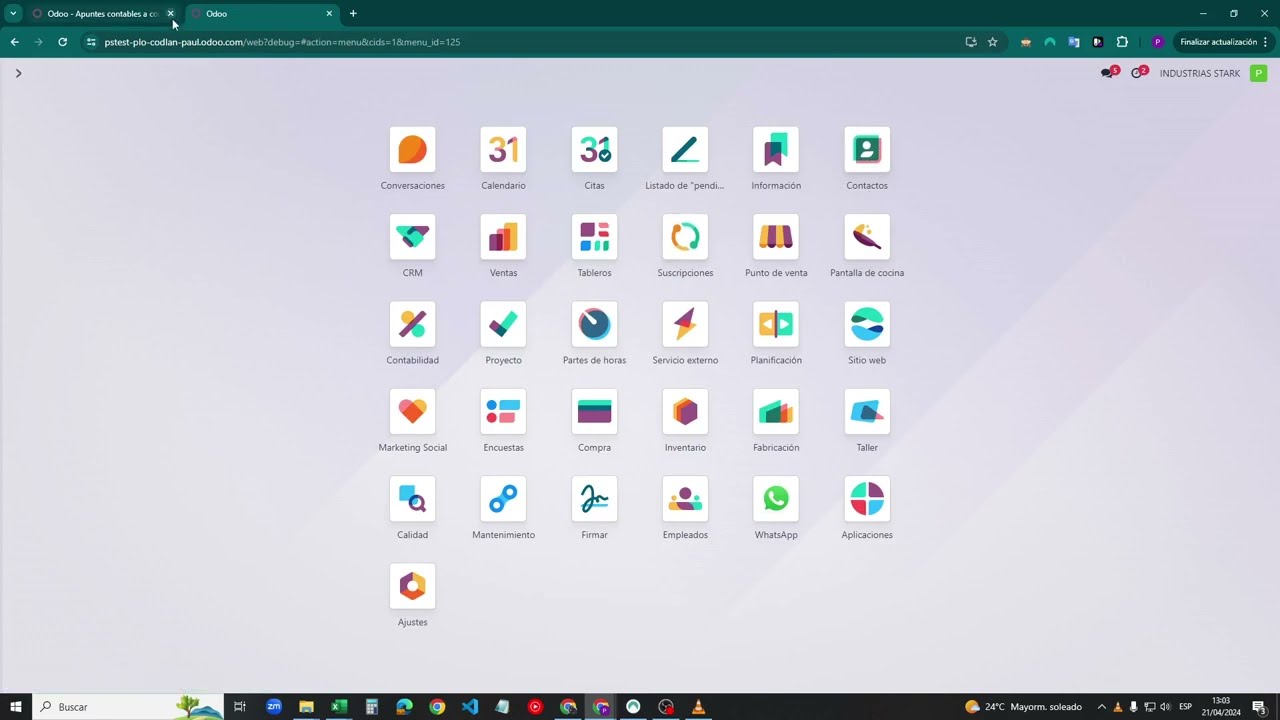The width and height of the screenshot is (1280, 720).
Task: Open the Pantalla de cocina app
Action: pos(867,237)
